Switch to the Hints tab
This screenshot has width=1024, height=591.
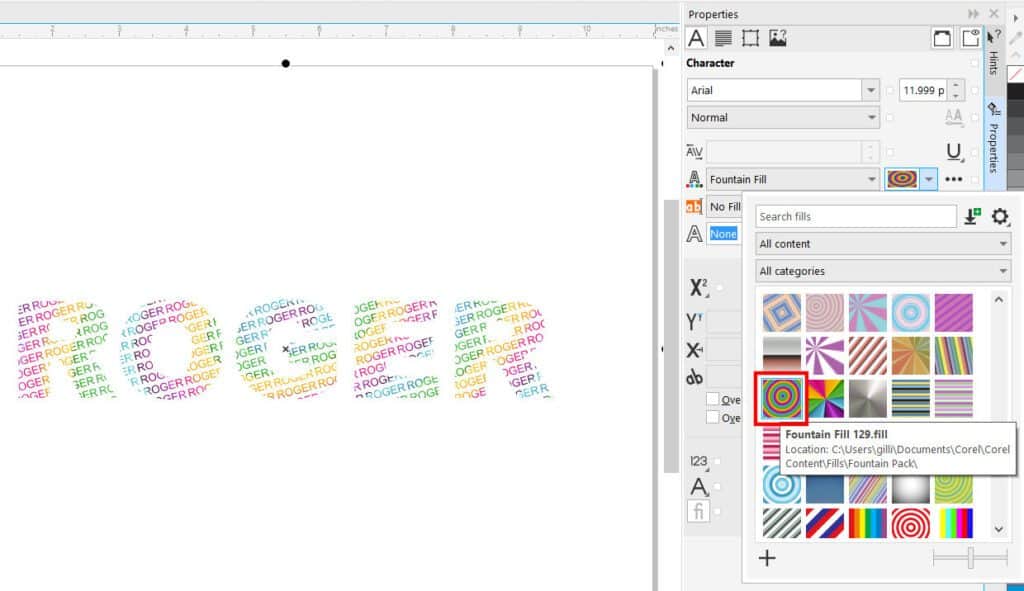[993, 62]
